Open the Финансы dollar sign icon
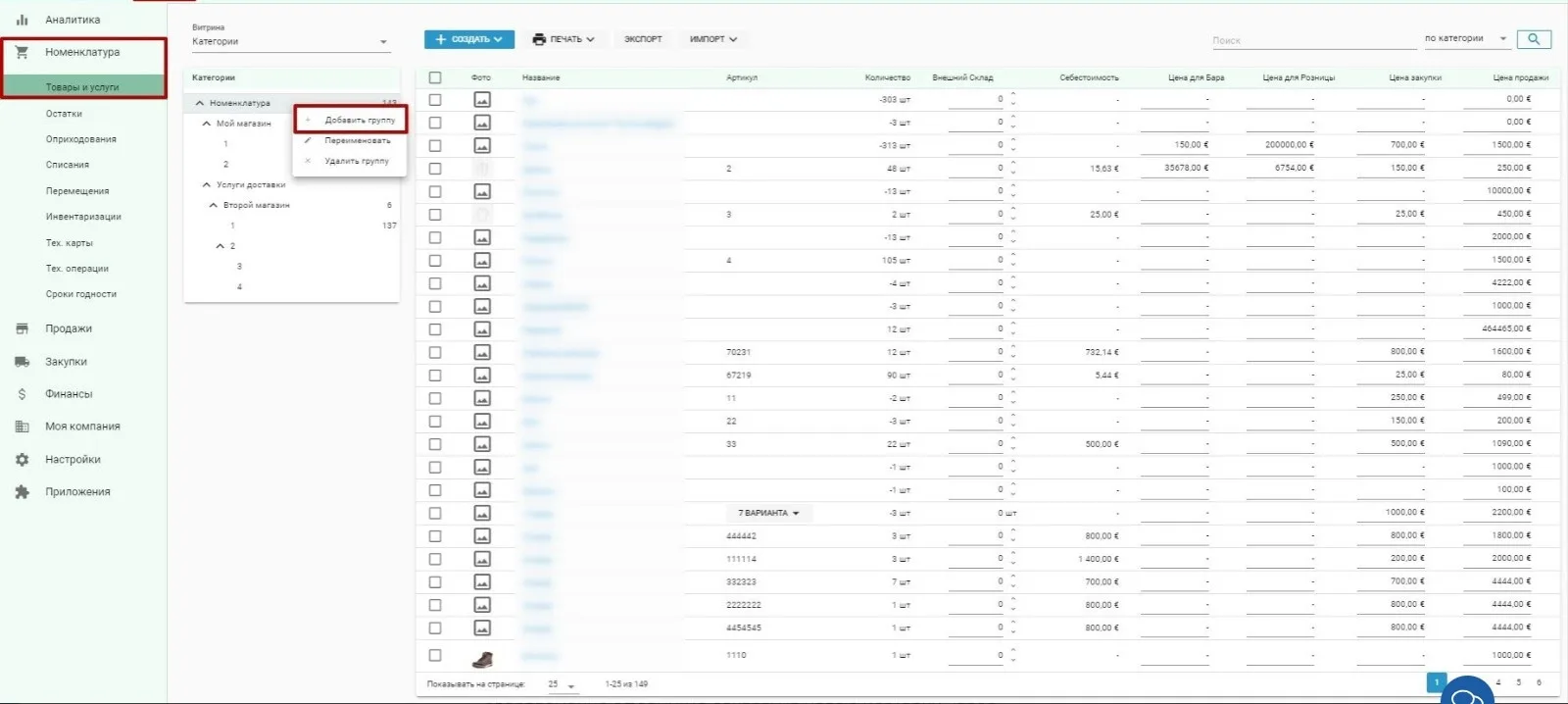 (22, 394)
